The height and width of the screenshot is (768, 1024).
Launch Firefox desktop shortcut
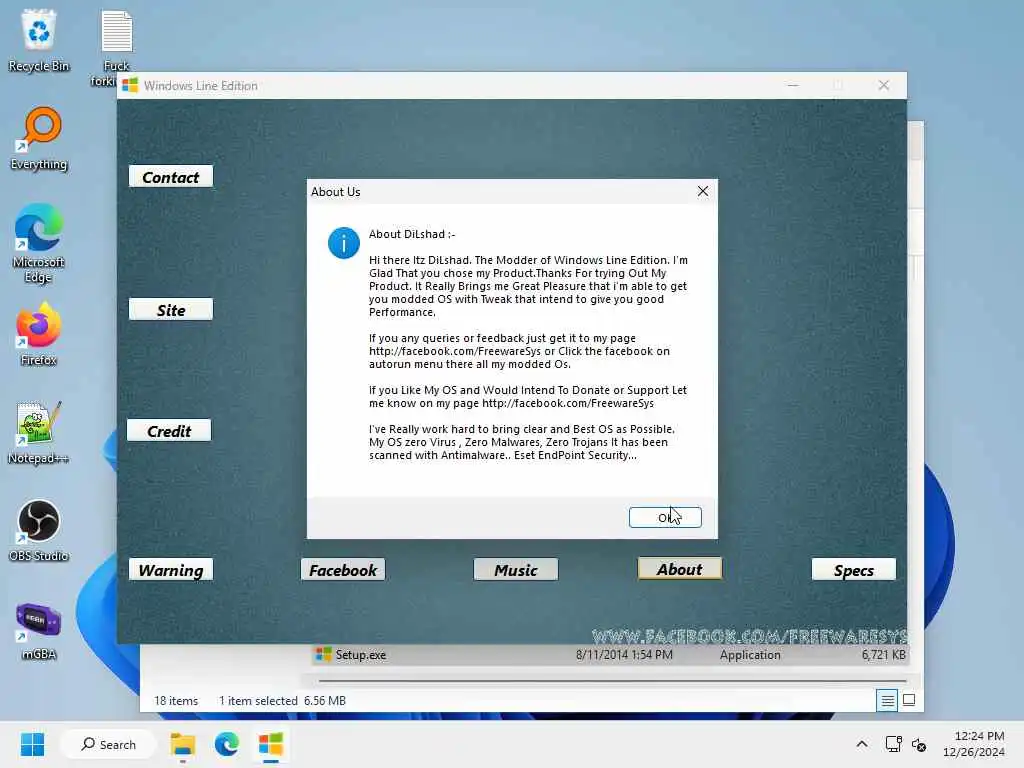pos(39,334)
